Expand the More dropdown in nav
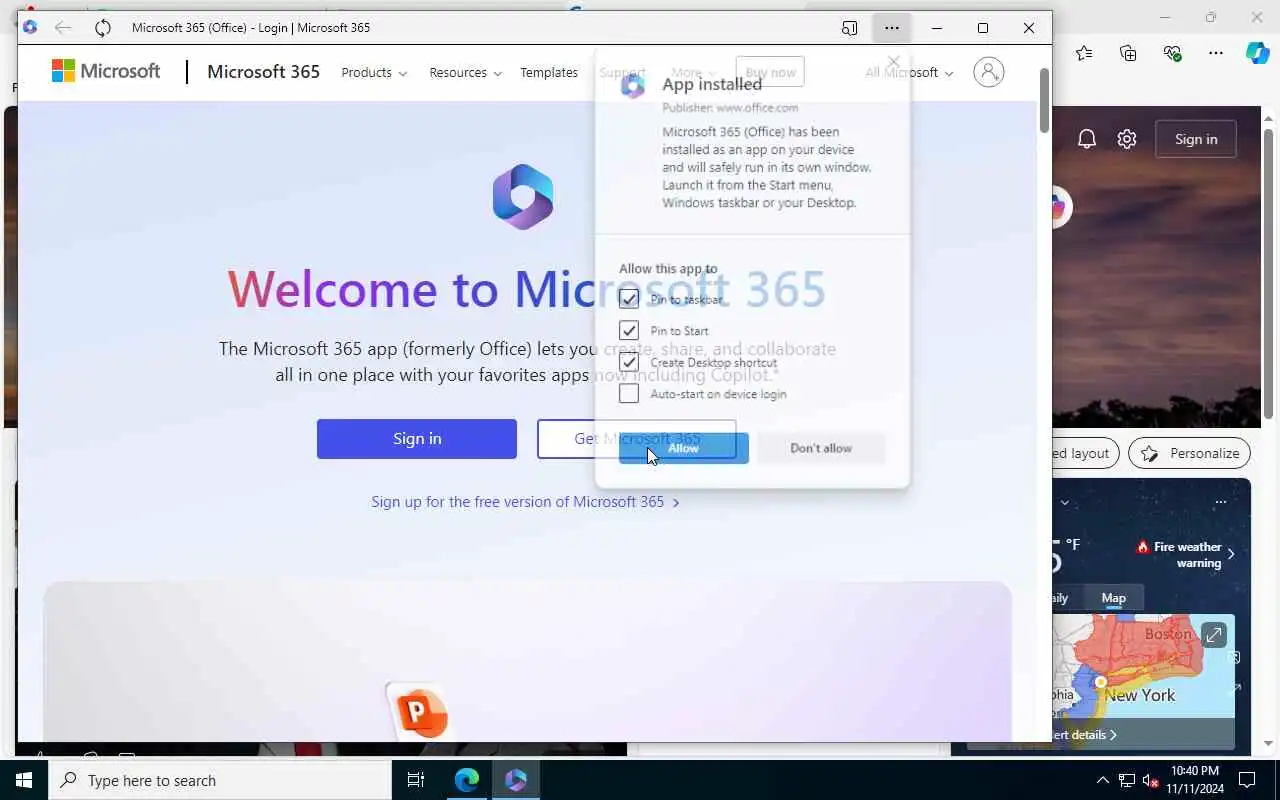 coord(693,72)
